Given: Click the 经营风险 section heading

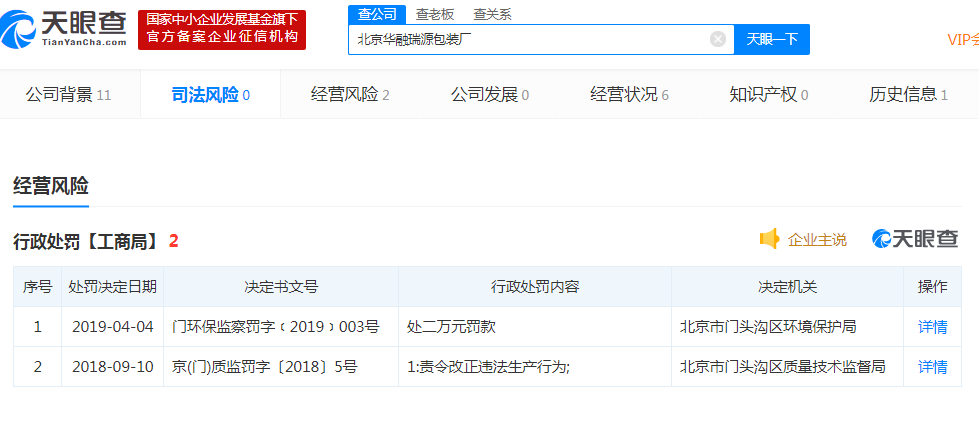Looking at the screenshot, I should (51, 186).
